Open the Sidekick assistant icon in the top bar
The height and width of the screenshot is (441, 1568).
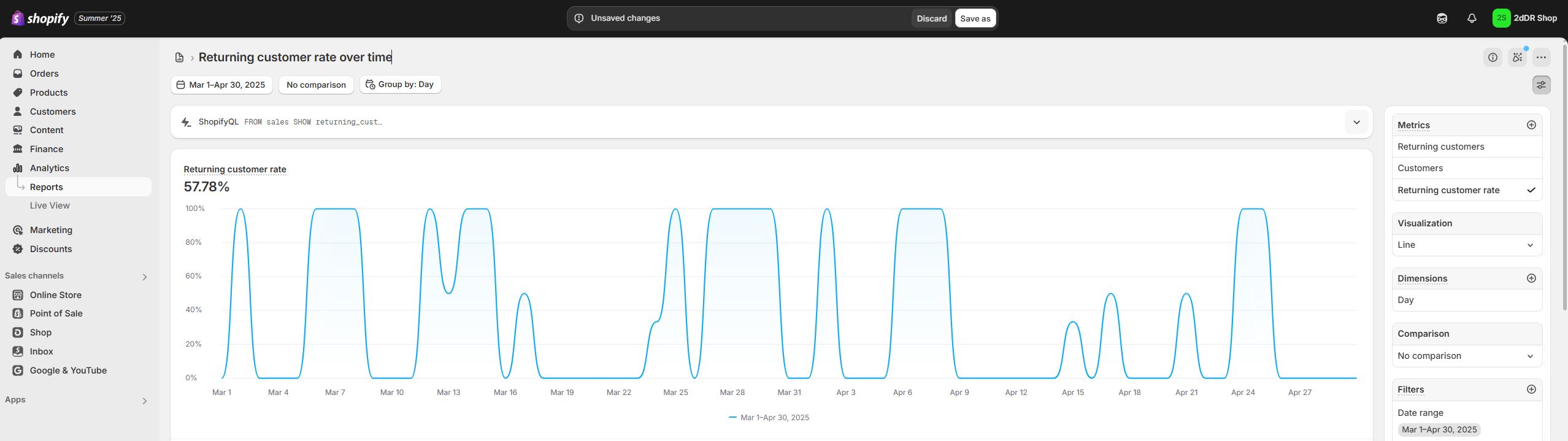pyautogui.click(x=1442, y=18)
